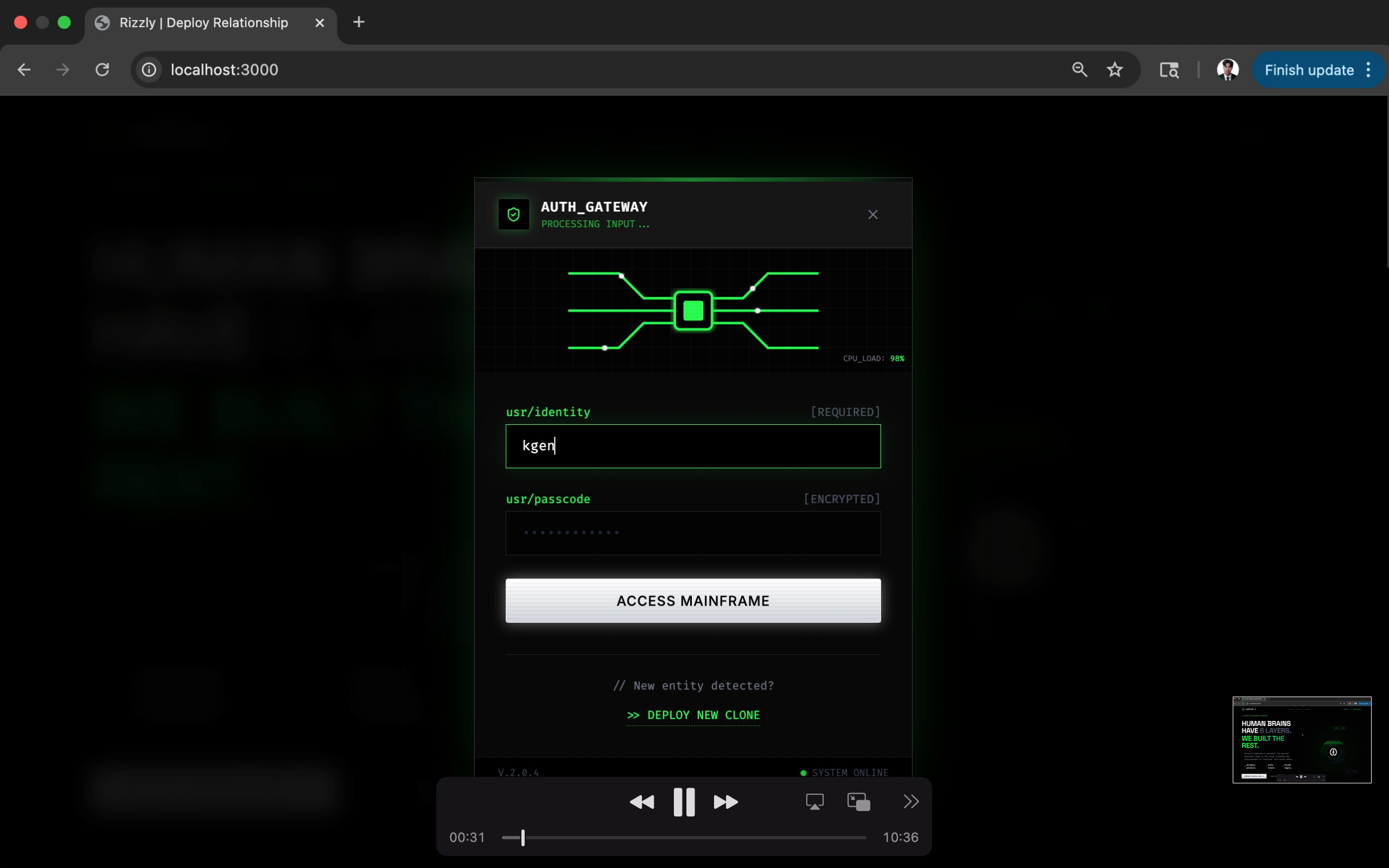Click the rewind playback icon

642,802
